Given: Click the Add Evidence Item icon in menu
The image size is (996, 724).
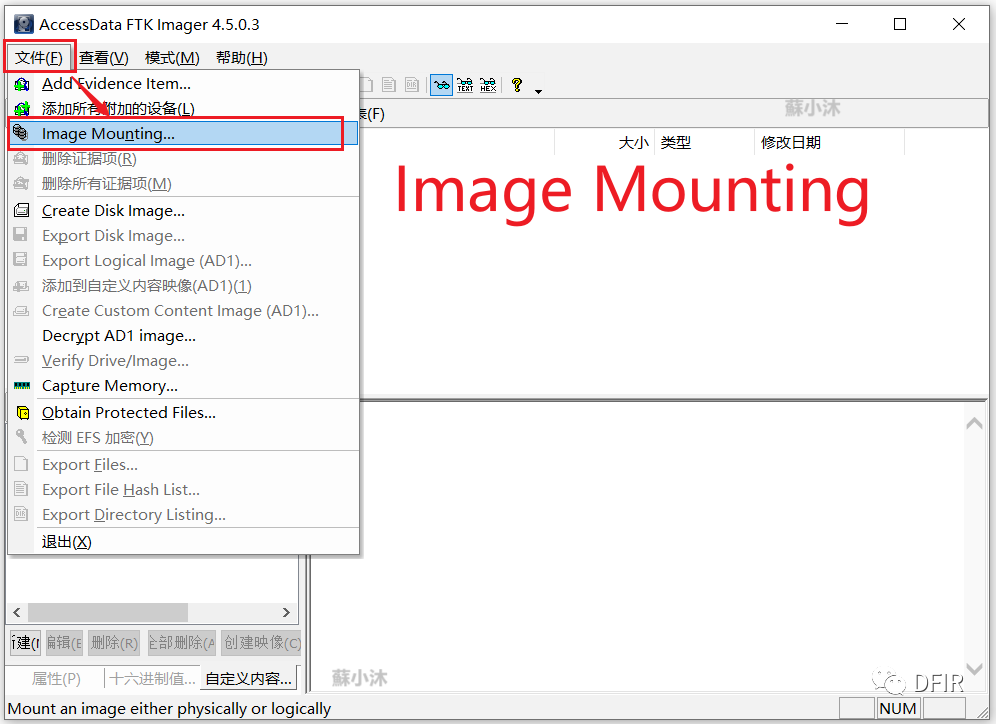Looking at the screenshot, I should pos(22,84).
